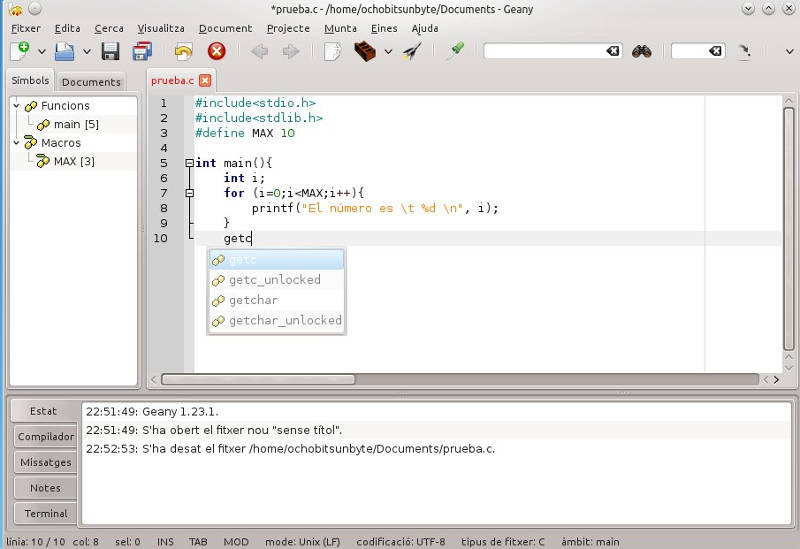Viewport: 800px width, 549px height.
Task: Click 'mode: Unix (LF)' in status bar
Action: (x=303, y=542)
